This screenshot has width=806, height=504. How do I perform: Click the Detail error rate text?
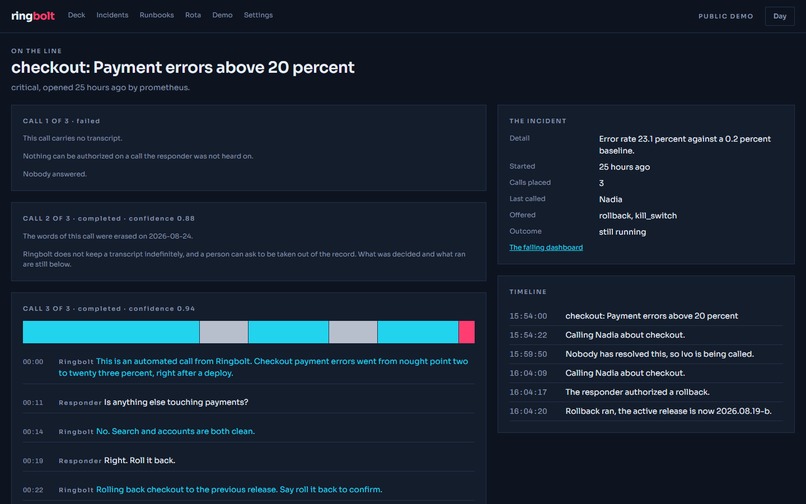[x=685, y=145]
